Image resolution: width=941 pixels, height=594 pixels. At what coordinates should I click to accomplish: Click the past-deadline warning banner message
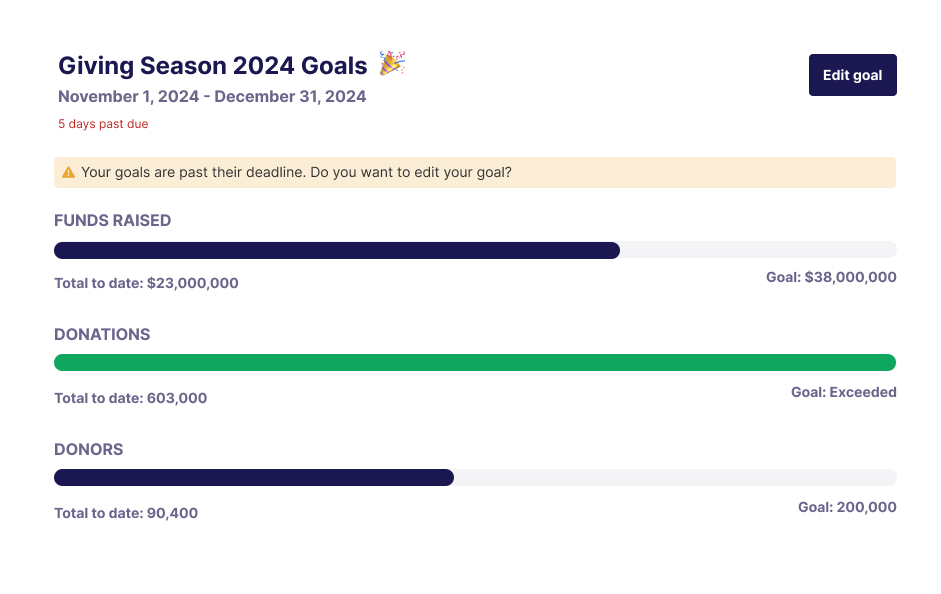(296, 172)
